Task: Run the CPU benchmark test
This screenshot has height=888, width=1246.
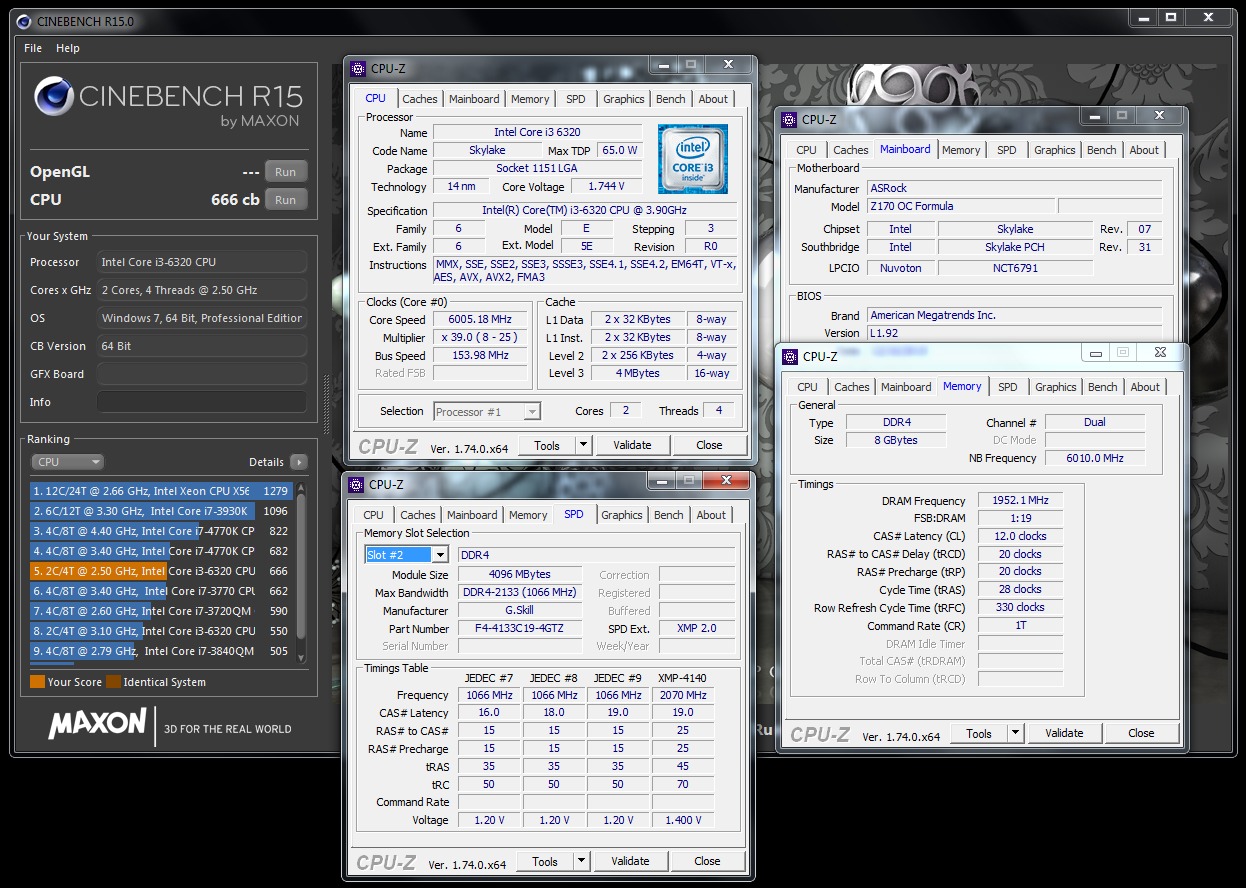Action: coord(285,199)
